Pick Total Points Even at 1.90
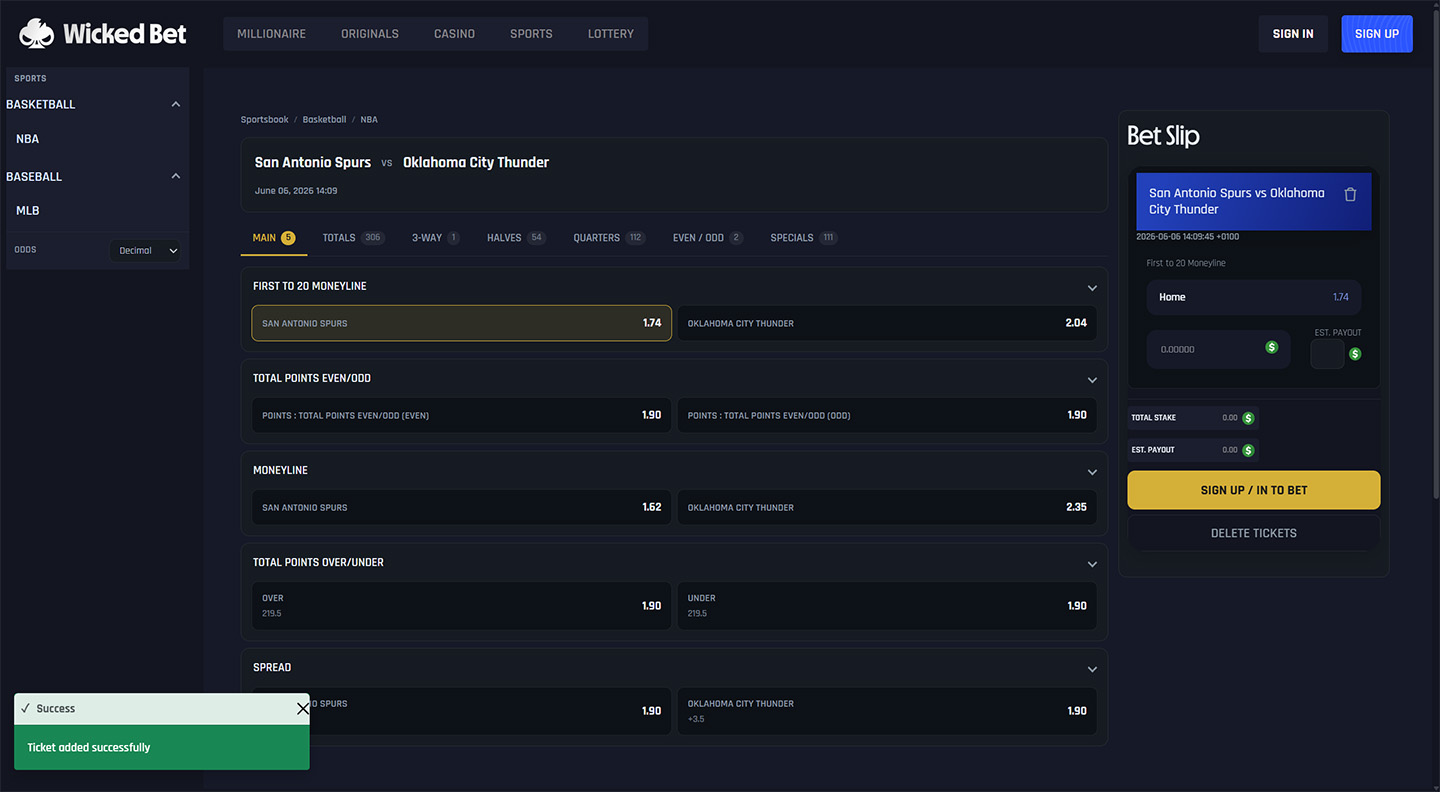Screen dimensions: 1440x792 pos(462,415)
